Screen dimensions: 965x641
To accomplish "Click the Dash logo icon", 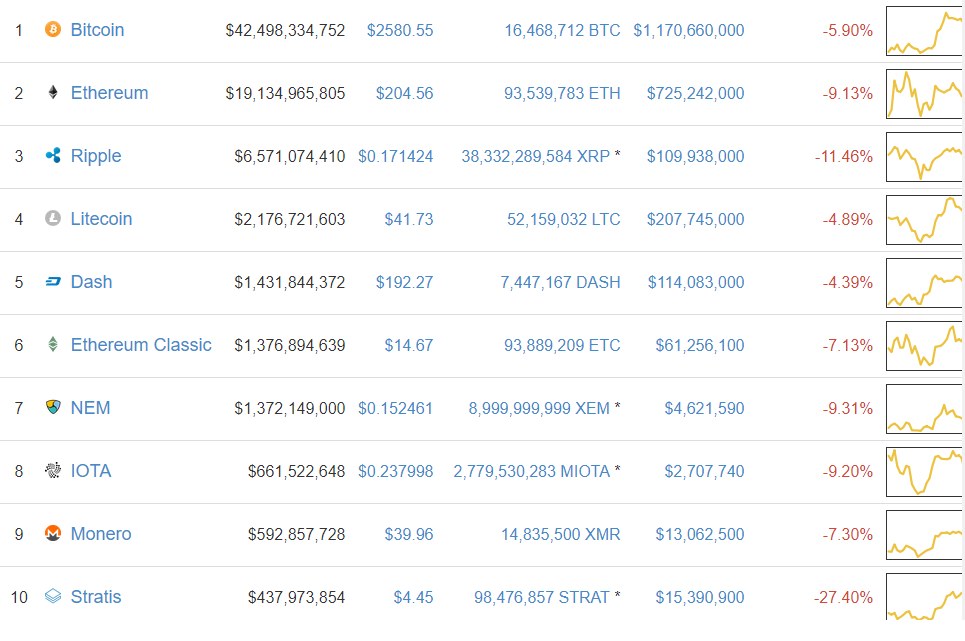I will tap(53, 282).
